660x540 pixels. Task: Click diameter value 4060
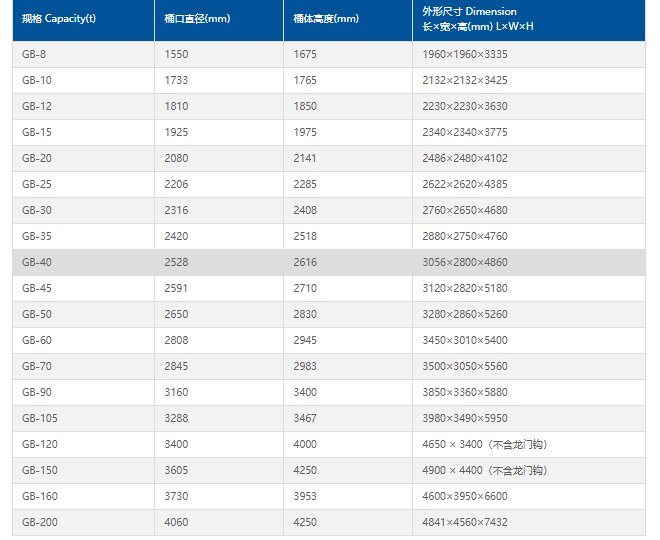pyautogui.click(x=176, y=523)
